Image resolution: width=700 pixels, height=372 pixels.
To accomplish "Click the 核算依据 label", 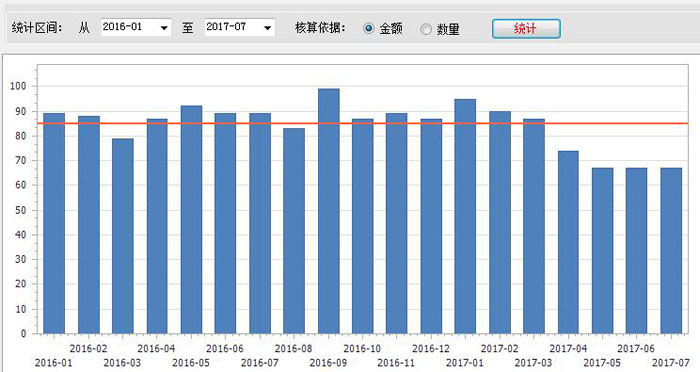I will coord(320,28).
